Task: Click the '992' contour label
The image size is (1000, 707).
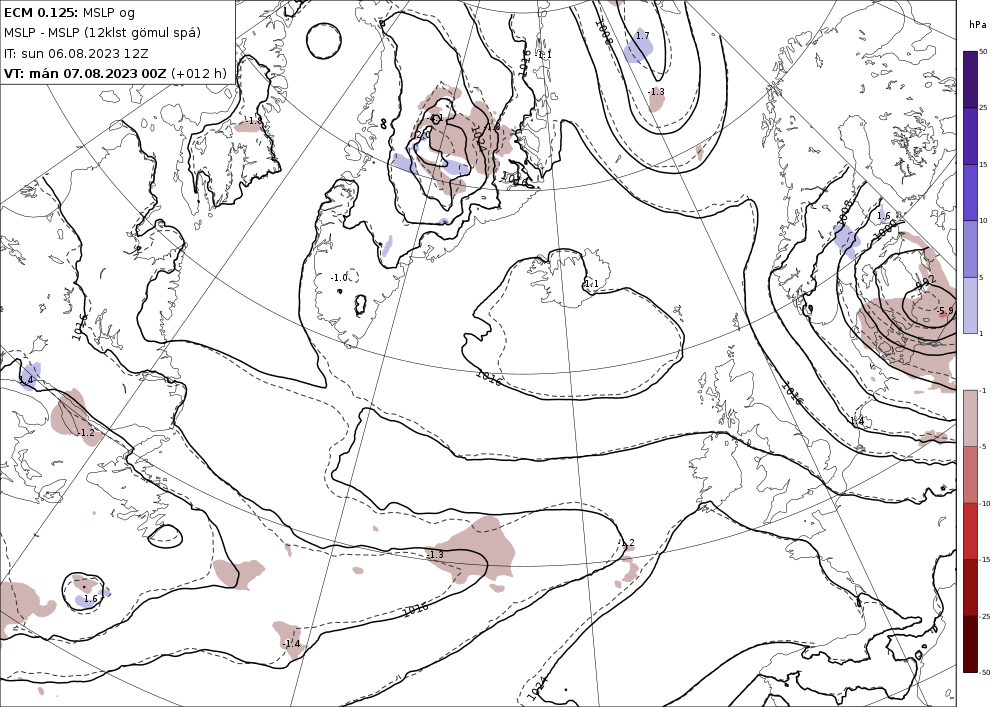Action: click(925, 283)
